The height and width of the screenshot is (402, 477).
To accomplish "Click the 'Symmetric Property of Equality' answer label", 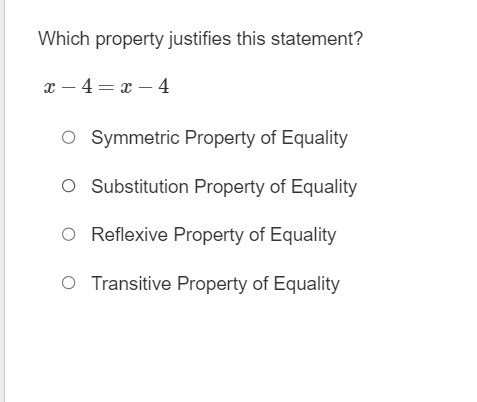I will [x=219, y=138].
